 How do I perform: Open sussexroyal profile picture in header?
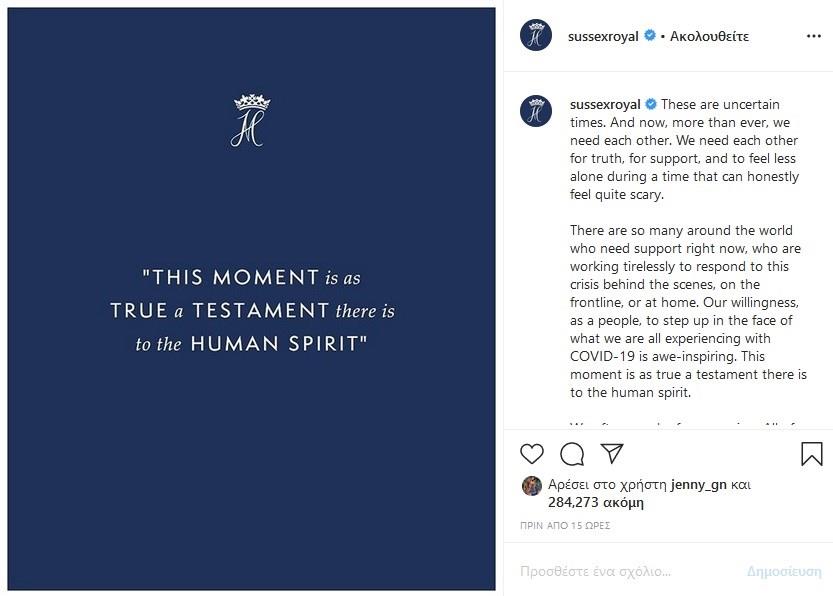point(536,35)
